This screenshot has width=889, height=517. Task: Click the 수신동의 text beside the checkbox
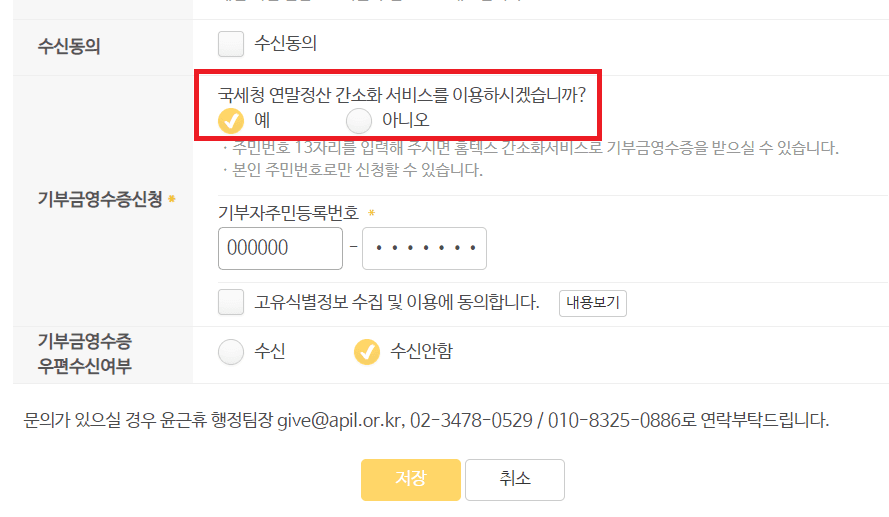[285, 44]
